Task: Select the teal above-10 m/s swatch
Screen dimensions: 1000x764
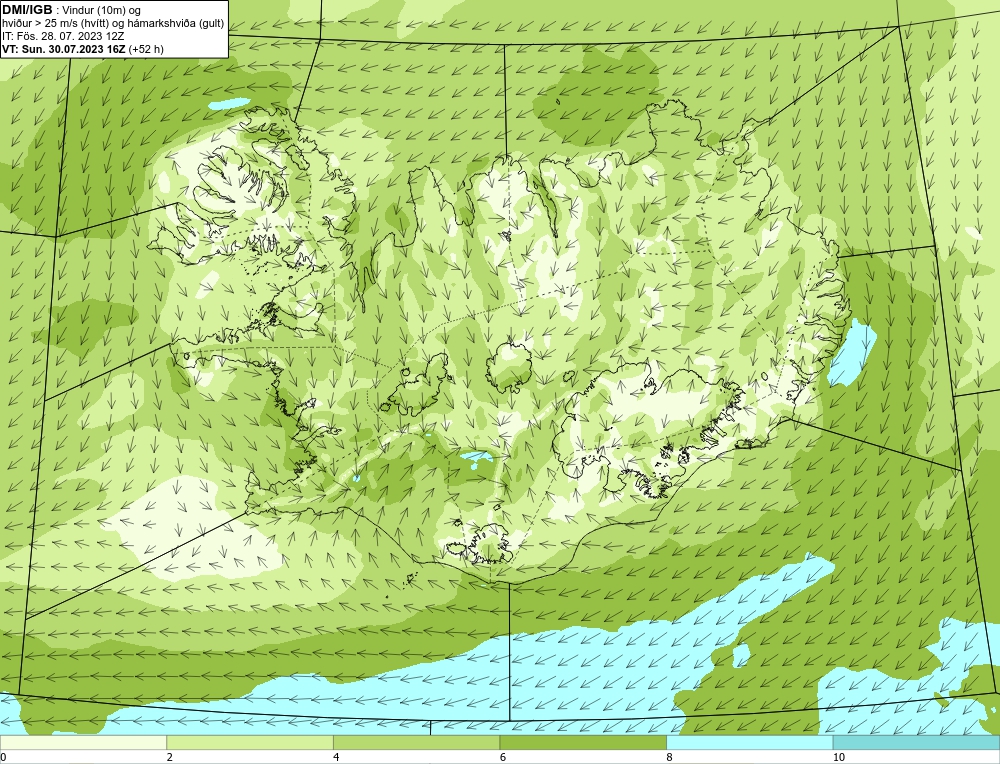Action: 916,742
